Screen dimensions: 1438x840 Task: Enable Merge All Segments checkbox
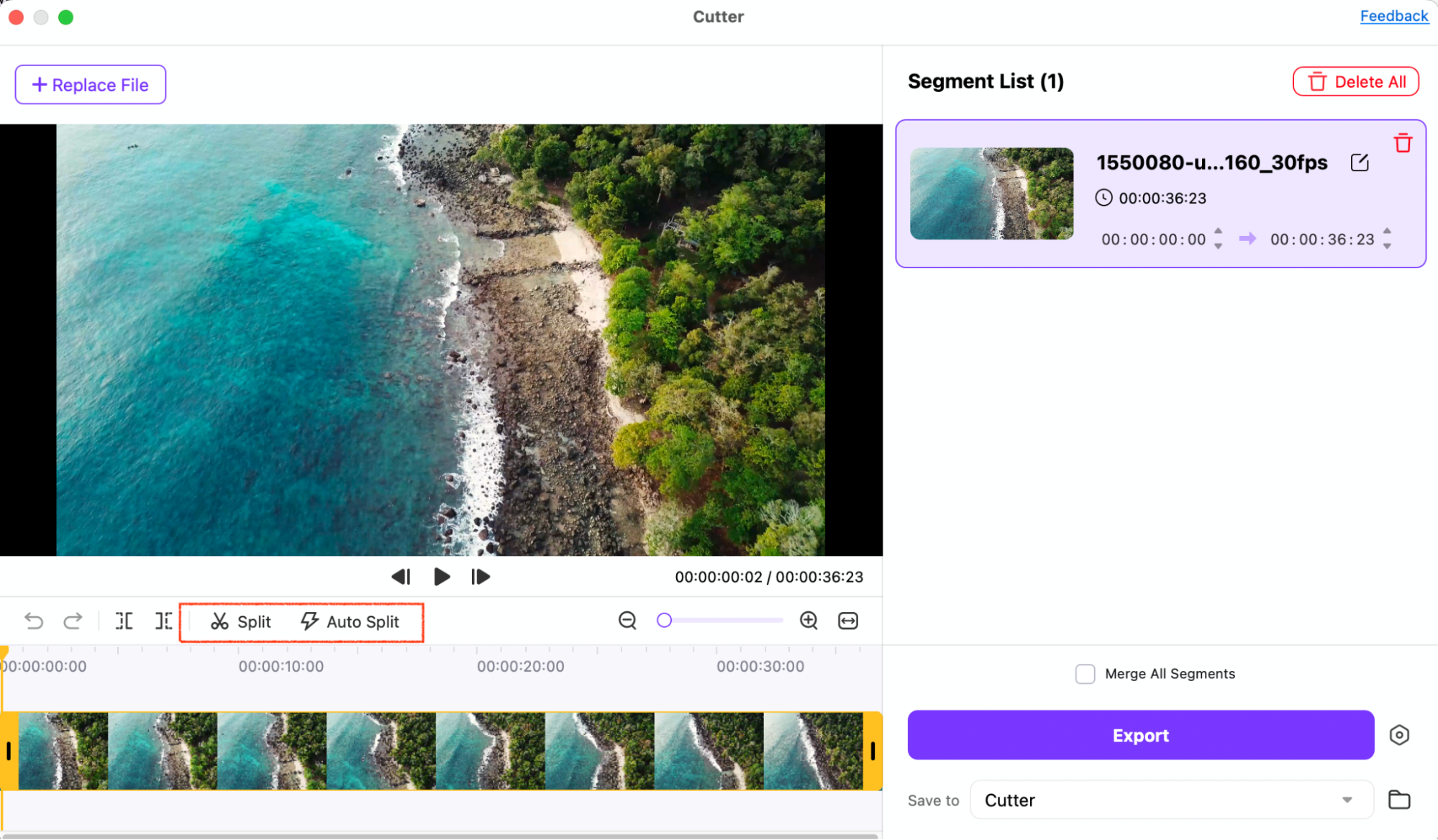point(1085,674)
